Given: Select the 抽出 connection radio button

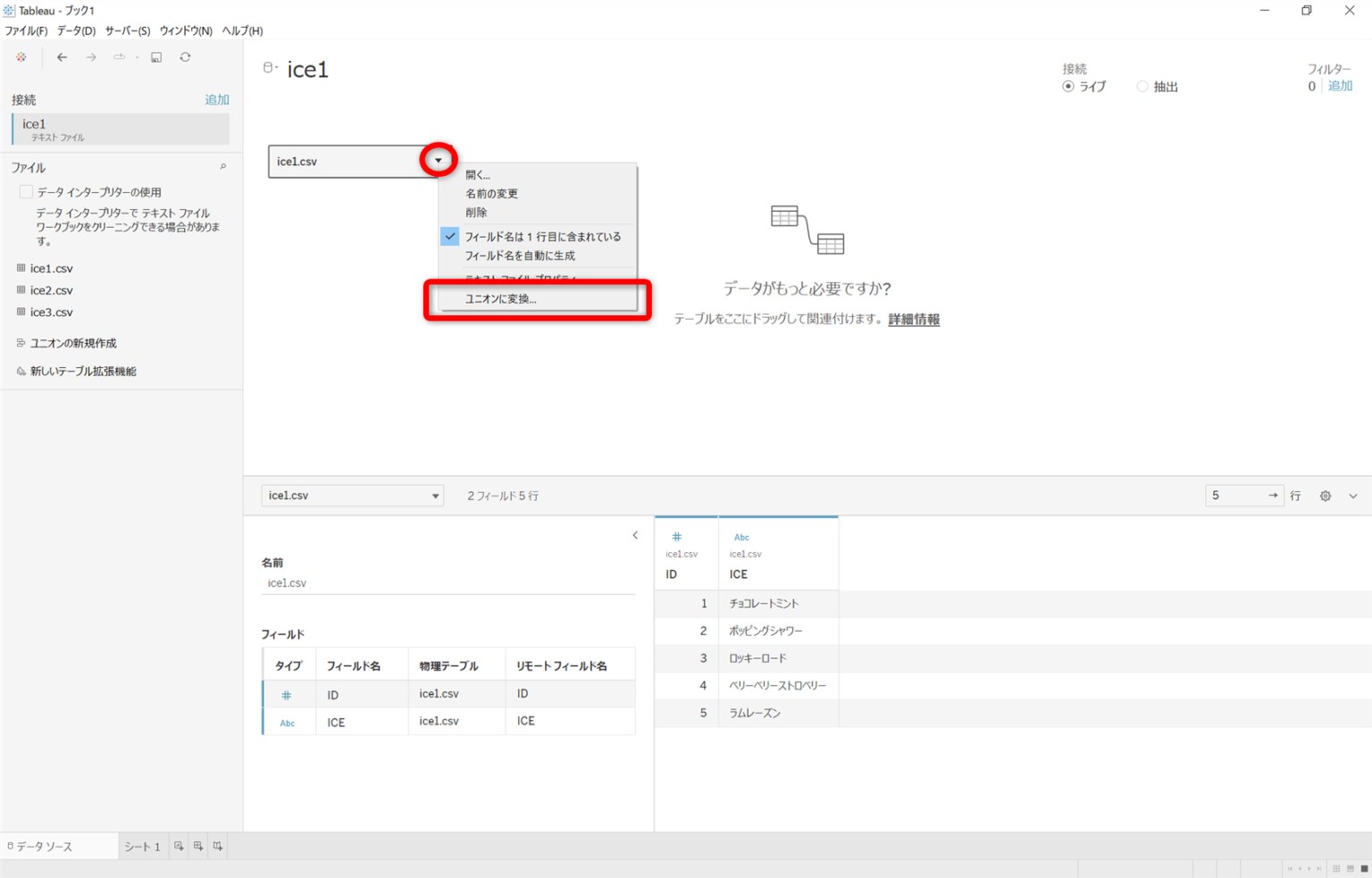Looking at the screenshot, I should (x=1142, y=86).
